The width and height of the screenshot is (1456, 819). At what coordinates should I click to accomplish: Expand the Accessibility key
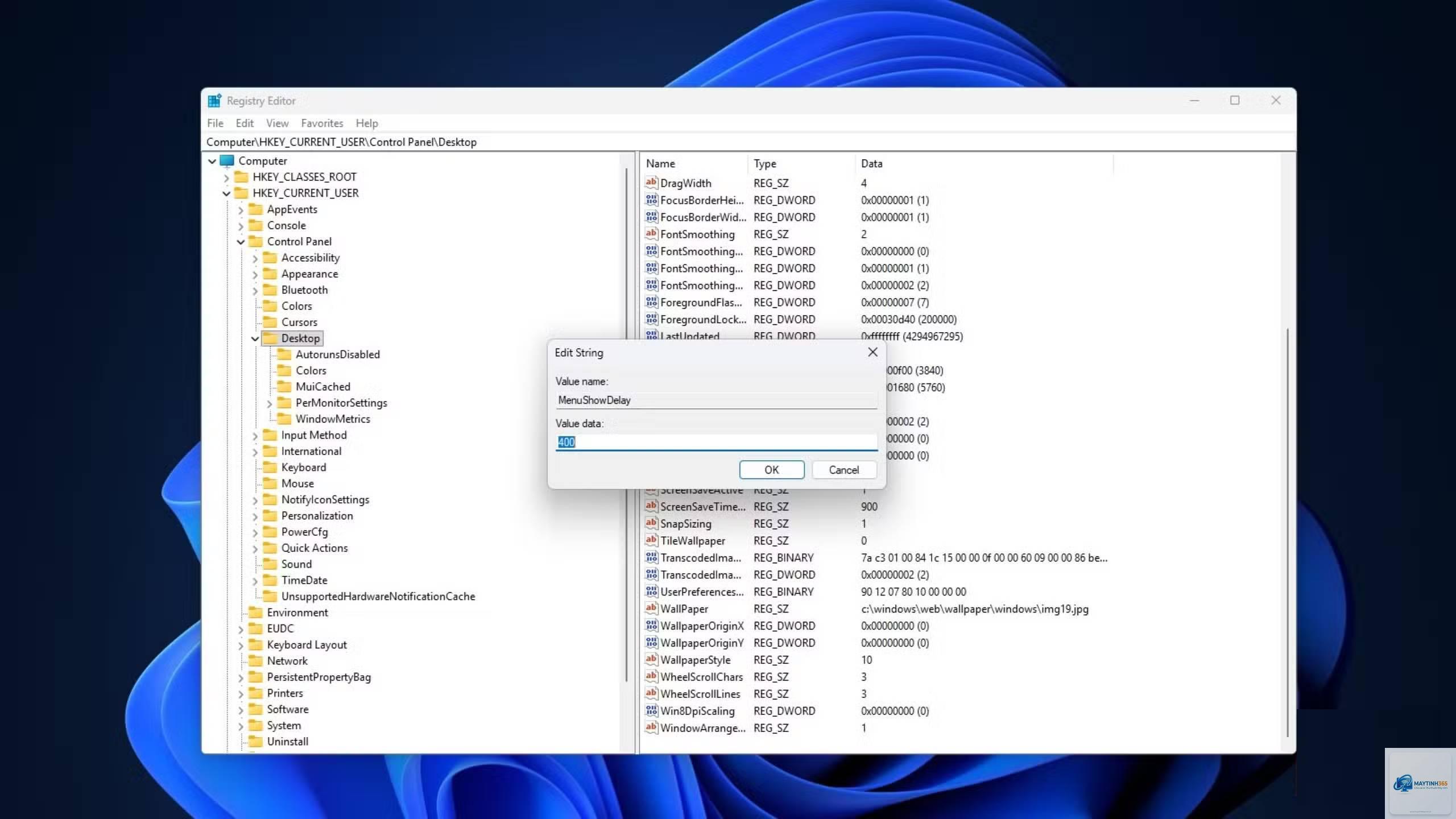click(x=255, y=258)
